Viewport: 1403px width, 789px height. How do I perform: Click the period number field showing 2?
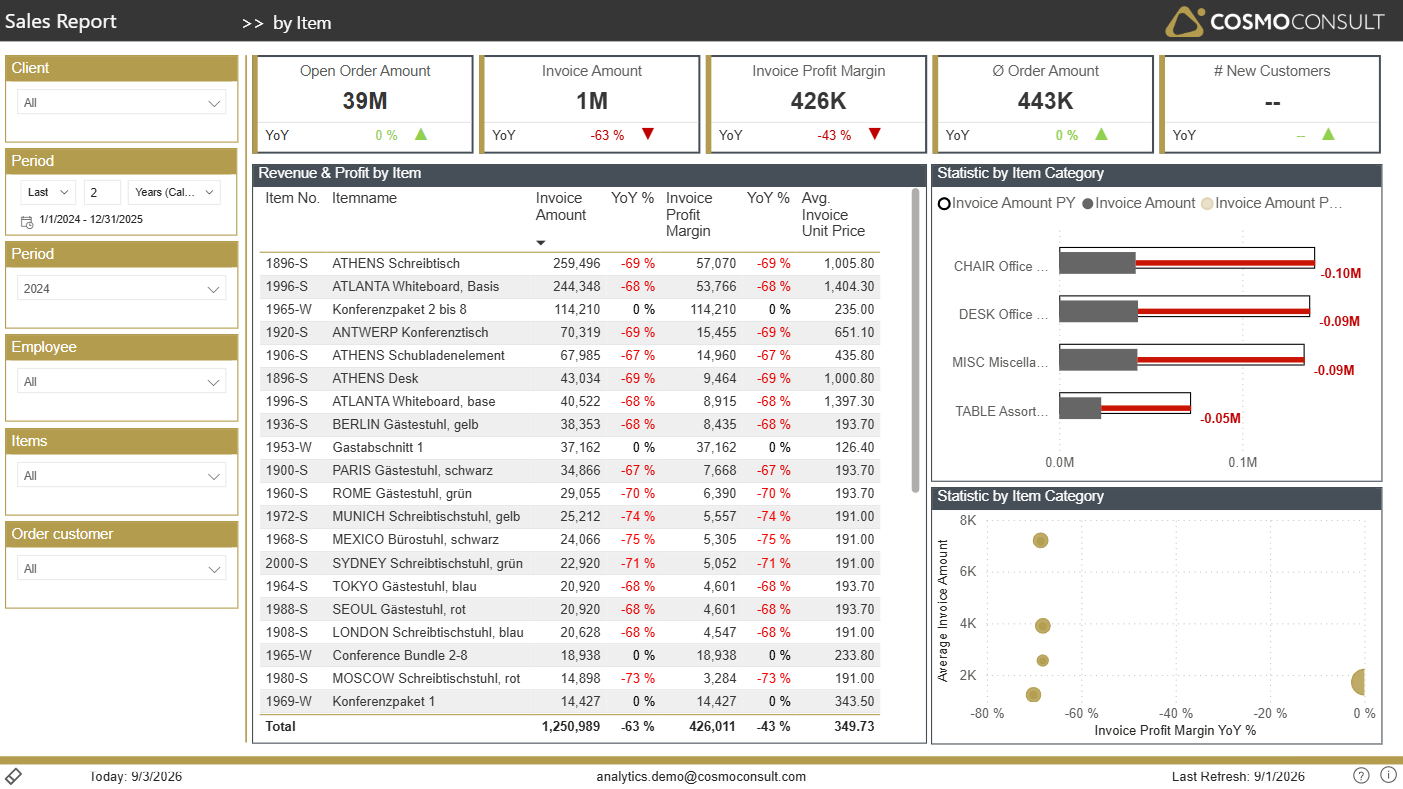(x=102, y=192)
